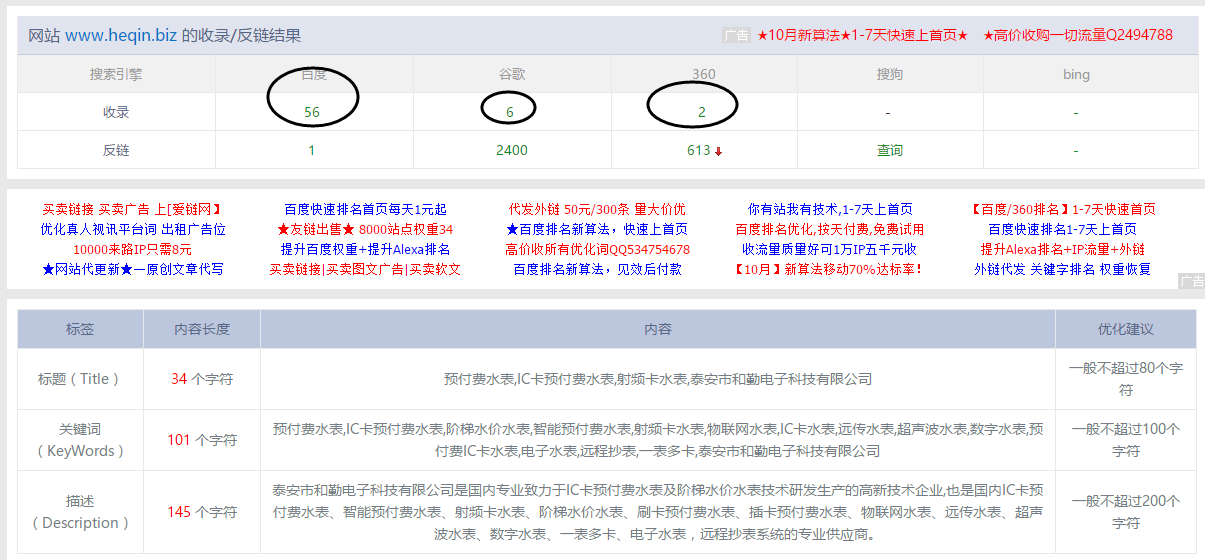
Task: Open ad 代发外链 50元/300条 量大价优
Action: (x=597, y=209)
